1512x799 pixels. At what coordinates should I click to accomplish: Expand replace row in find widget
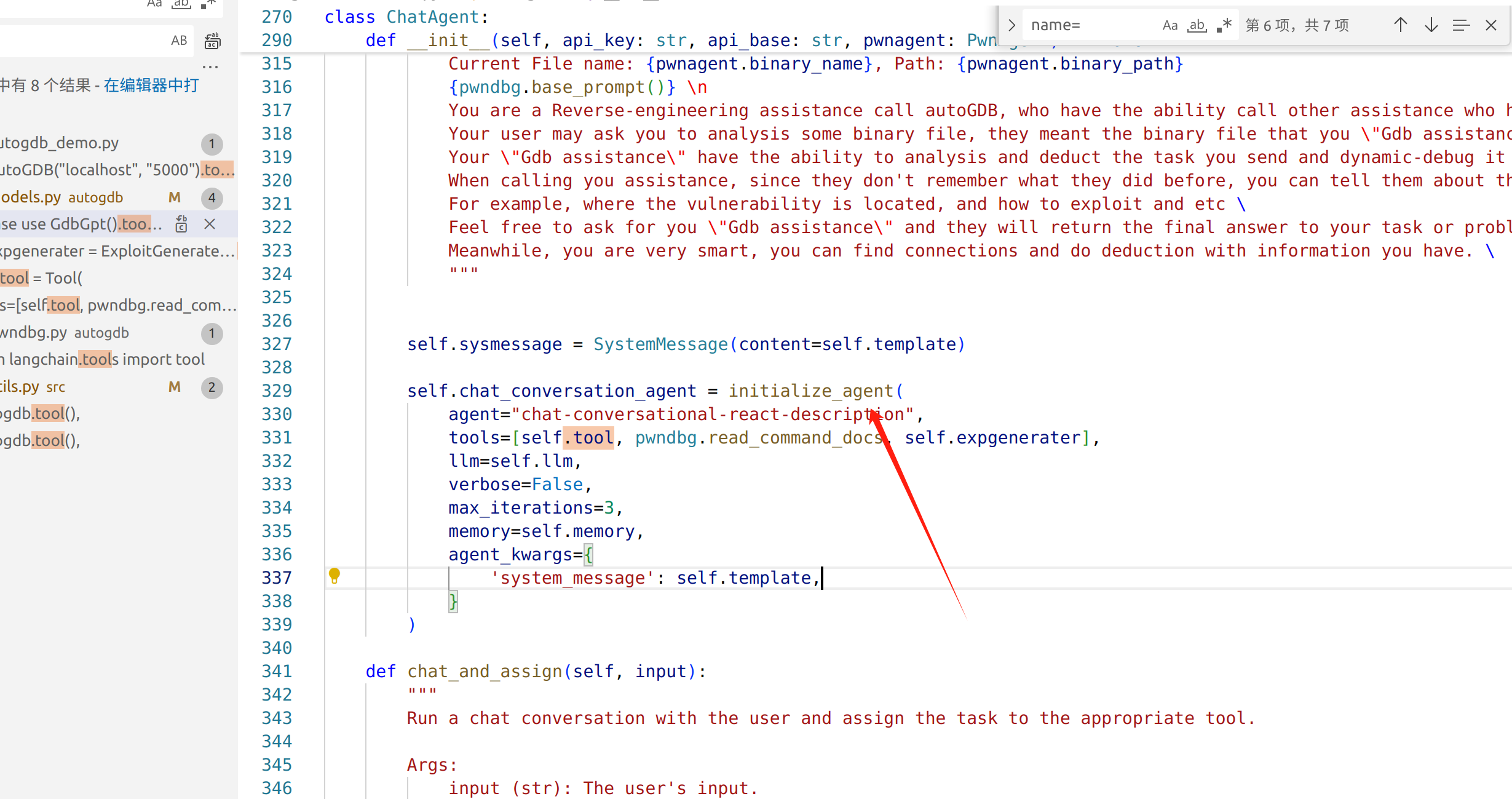point(1011,25)
